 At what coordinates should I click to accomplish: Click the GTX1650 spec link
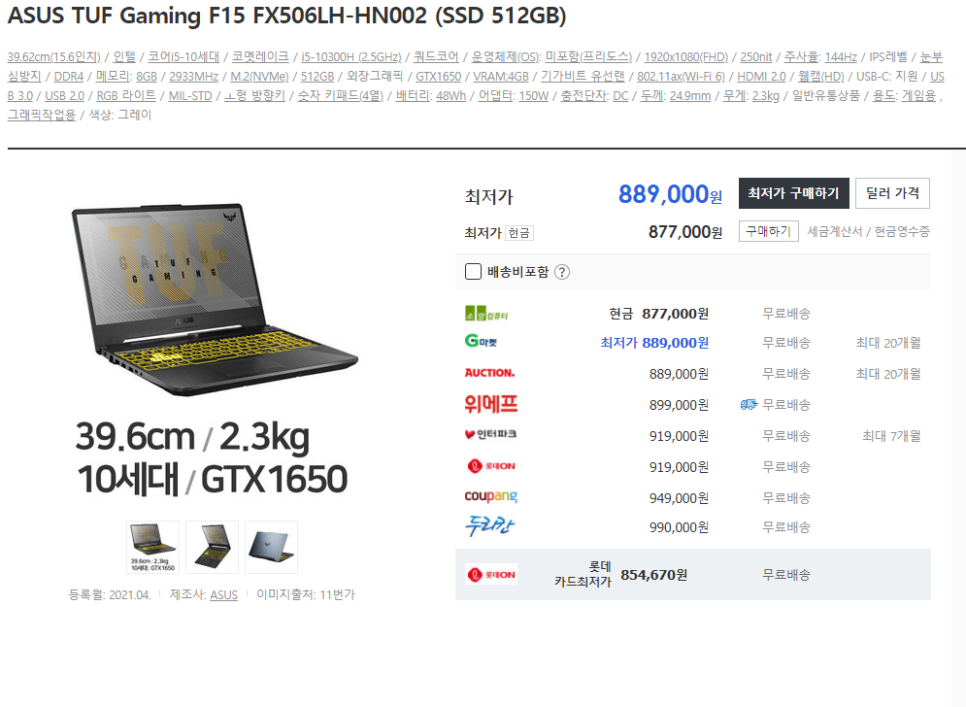click(x=438, y=76)
